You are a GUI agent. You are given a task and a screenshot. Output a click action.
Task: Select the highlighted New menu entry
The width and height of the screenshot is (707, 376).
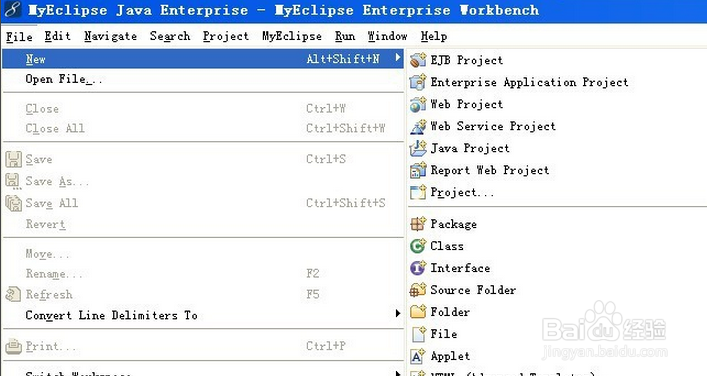[x=202, y=59]
